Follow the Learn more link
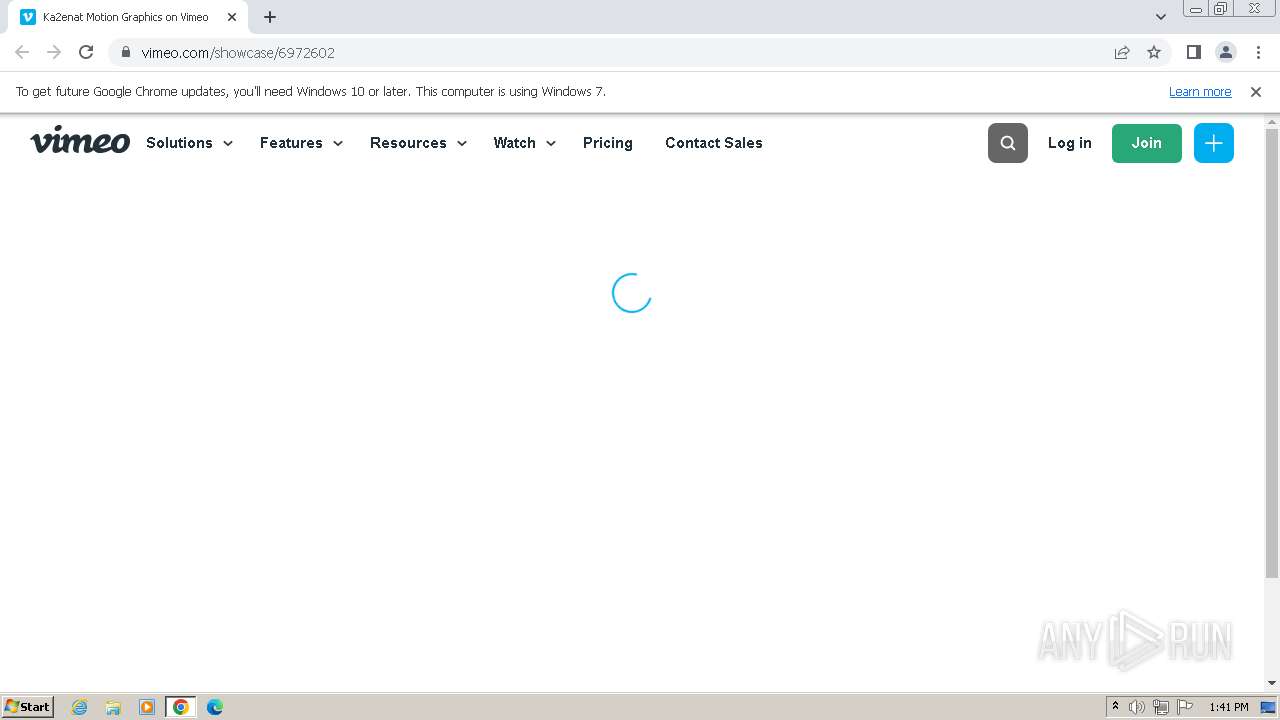Viewport: 1280px width, 720px height. [x=1200, y=91]
